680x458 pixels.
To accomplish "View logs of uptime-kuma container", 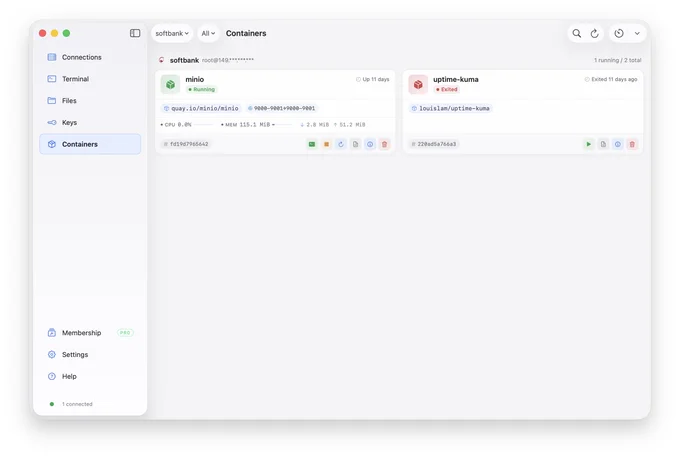I will (x=603, y=144).
